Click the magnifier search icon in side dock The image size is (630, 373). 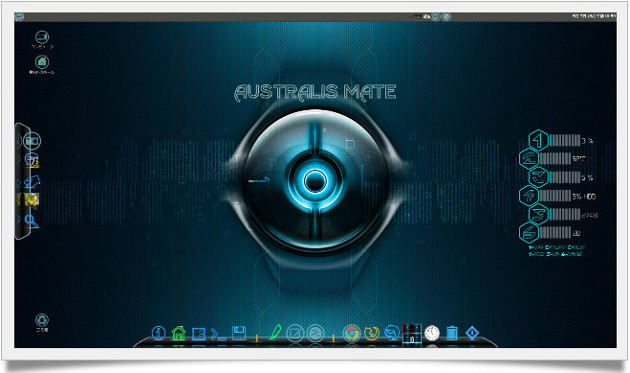point(31,221)
